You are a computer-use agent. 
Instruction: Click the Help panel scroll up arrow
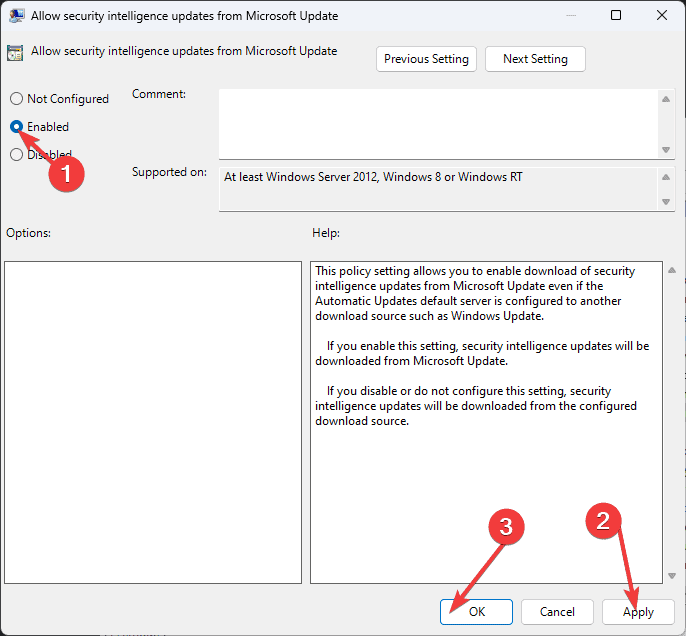pyautogui.click(x=672, y=270)
